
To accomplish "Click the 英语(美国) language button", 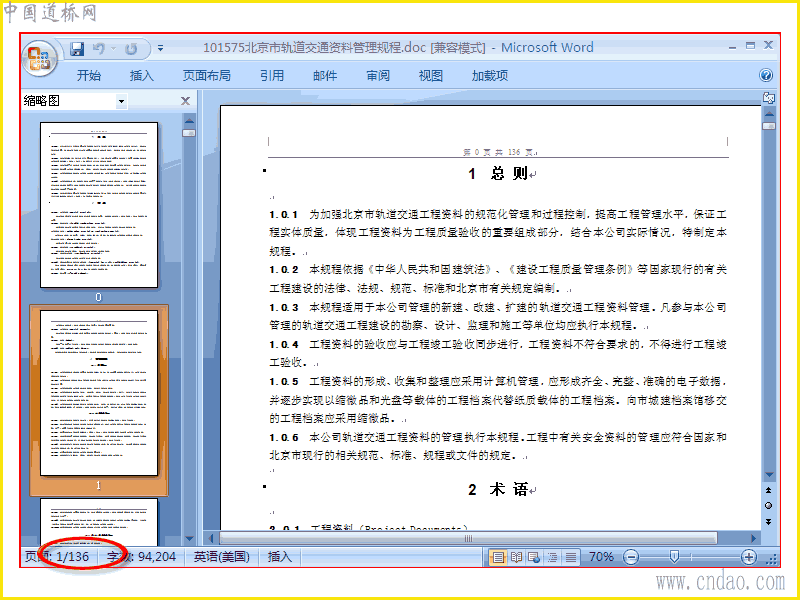I will (221, 557).
